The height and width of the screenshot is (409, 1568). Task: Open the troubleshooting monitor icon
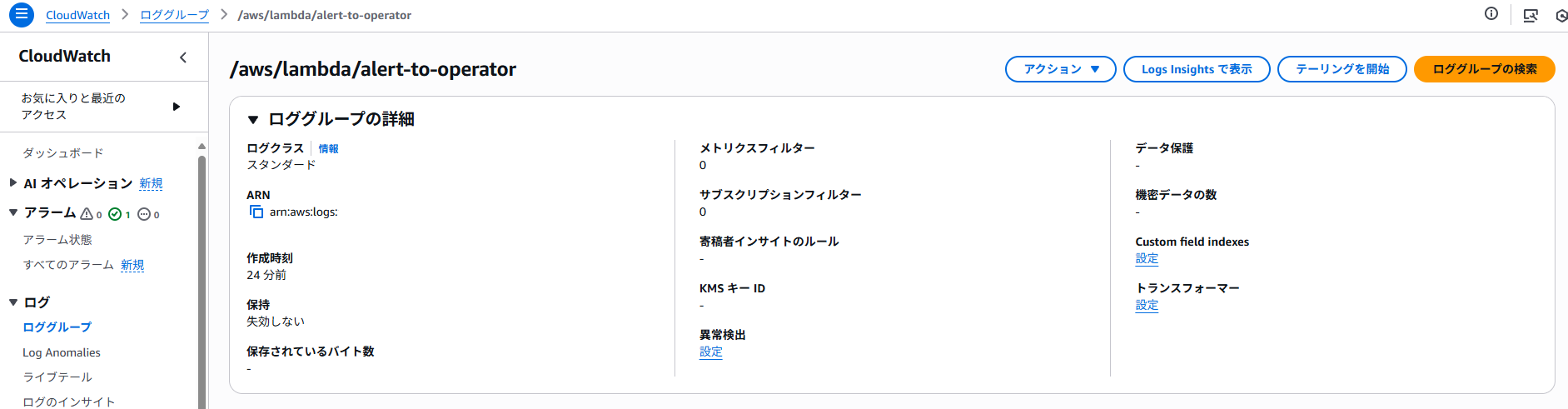tap(1530, 15)
